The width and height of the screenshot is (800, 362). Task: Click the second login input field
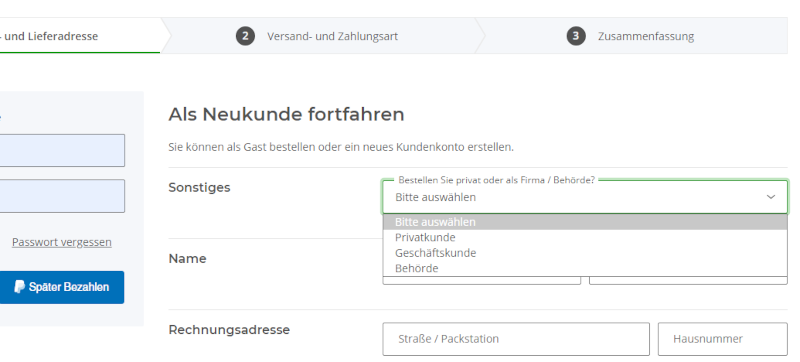pyautogui.click(x=62, y=196)
